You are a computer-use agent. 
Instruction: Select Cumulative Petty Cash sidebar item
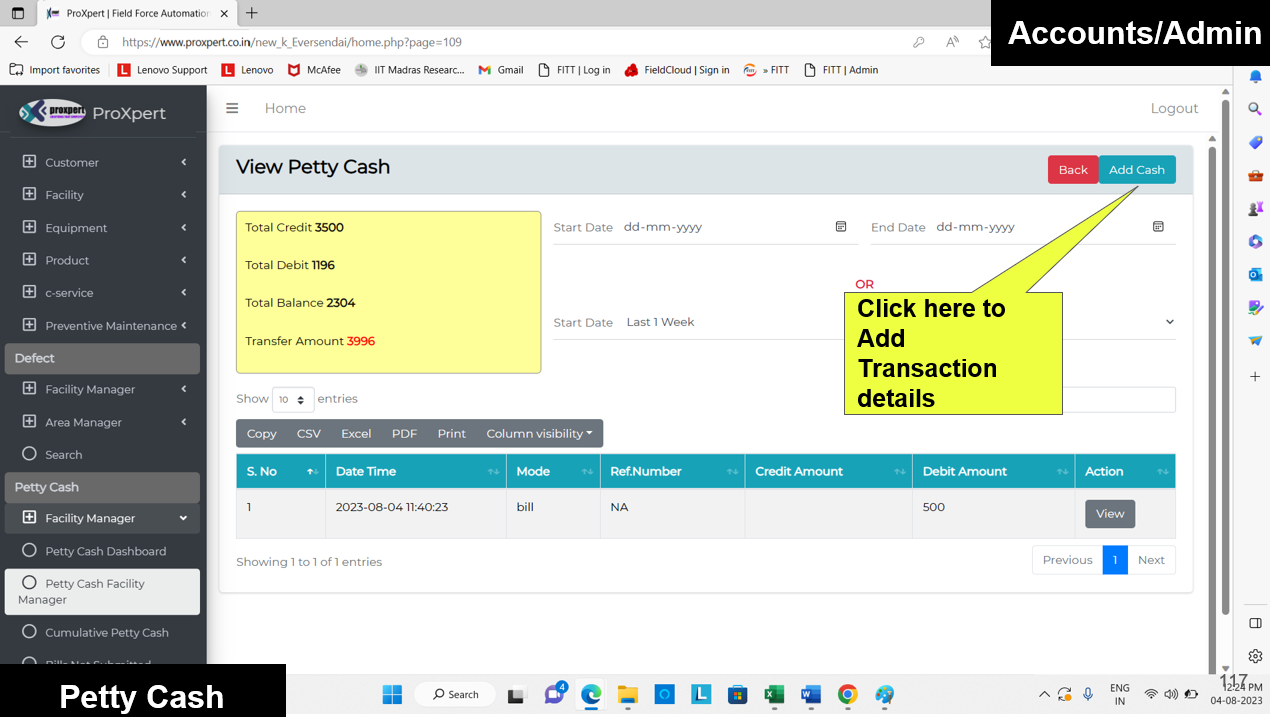coord(106,632)
